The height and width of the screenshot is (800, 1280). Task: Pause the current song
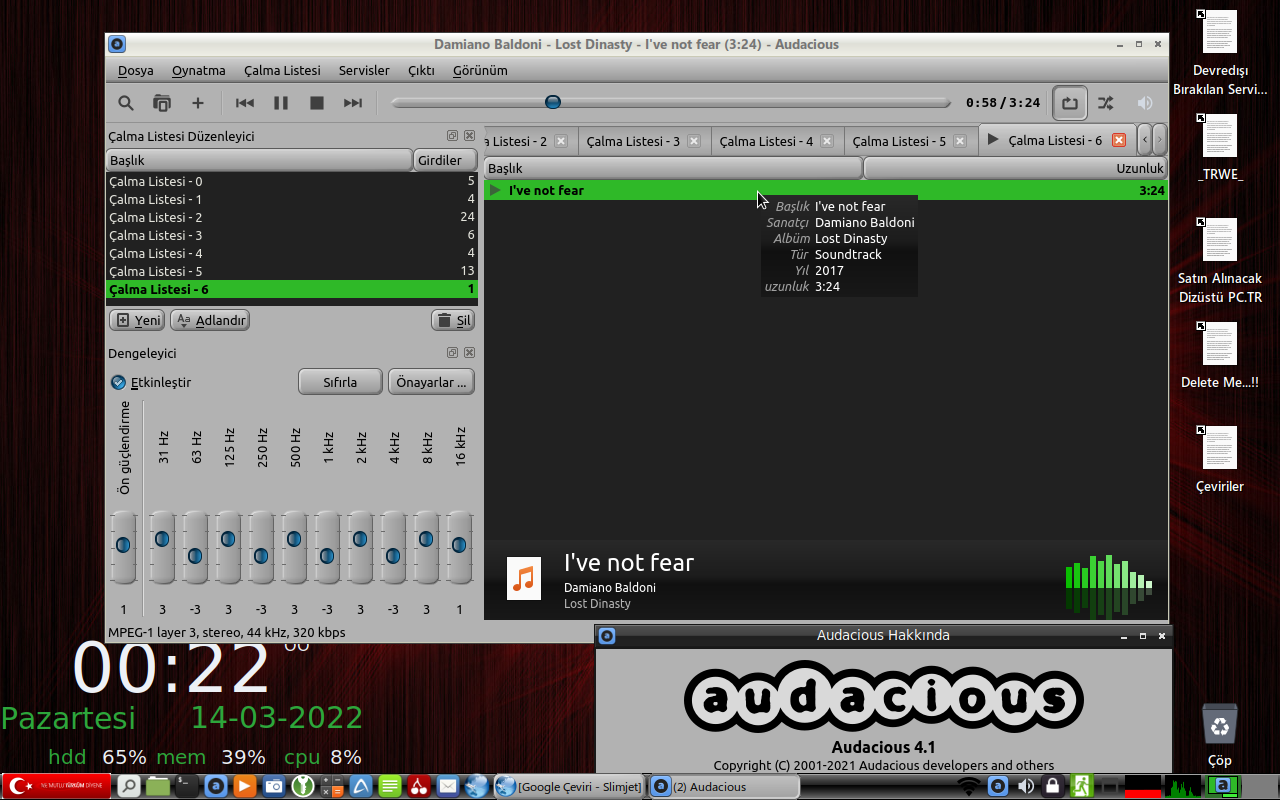[281, 103]
